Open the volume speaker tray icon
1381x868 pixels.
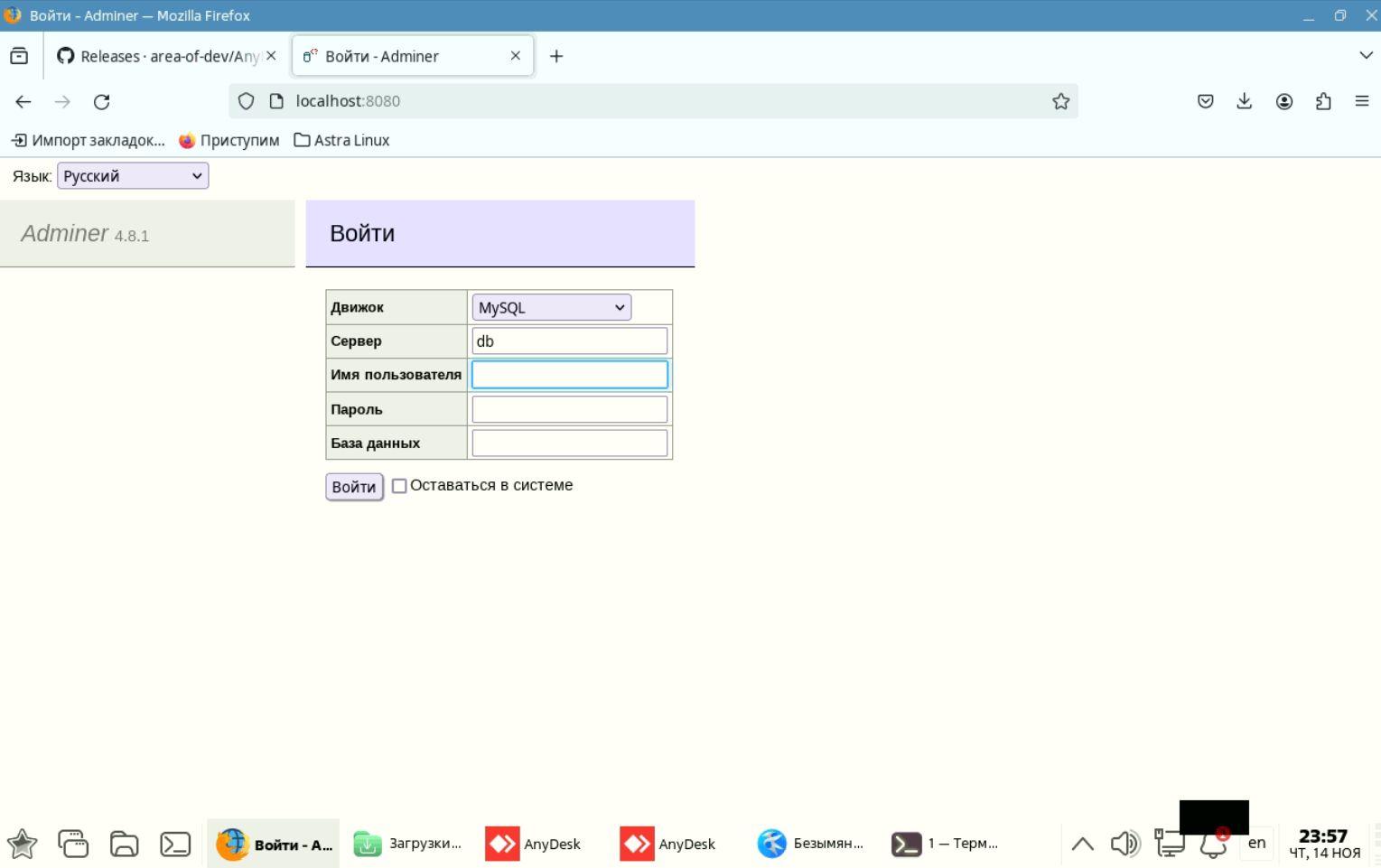click(x=1124, y=844)
